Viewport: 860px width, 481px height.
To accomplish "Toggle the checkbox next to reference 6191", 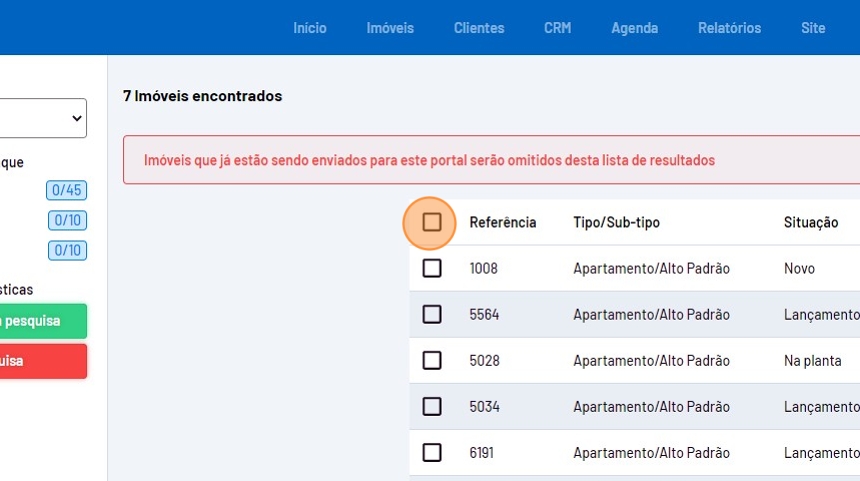I will pyautogui.click(x=432, y=452).
